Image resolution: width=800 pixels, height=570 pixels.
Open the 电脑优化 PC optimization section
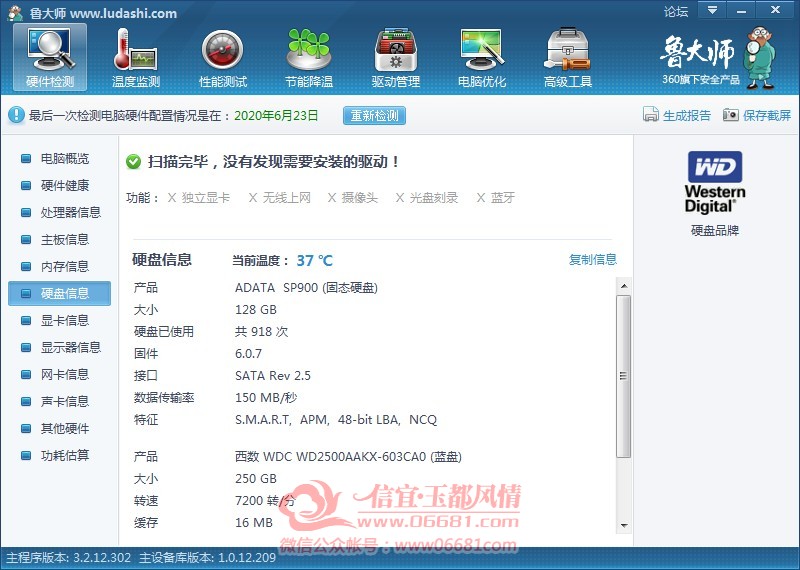coord(482,57)
